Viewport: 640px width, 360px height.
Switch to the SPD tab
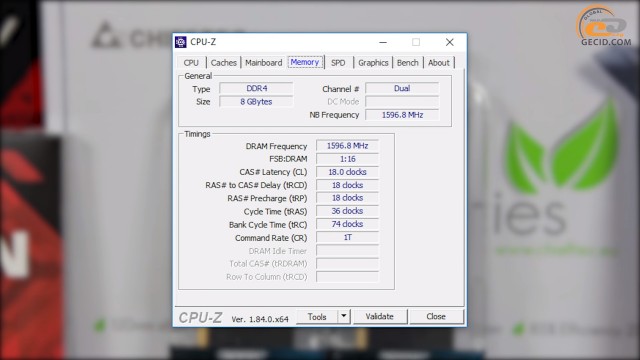point(338,63)
